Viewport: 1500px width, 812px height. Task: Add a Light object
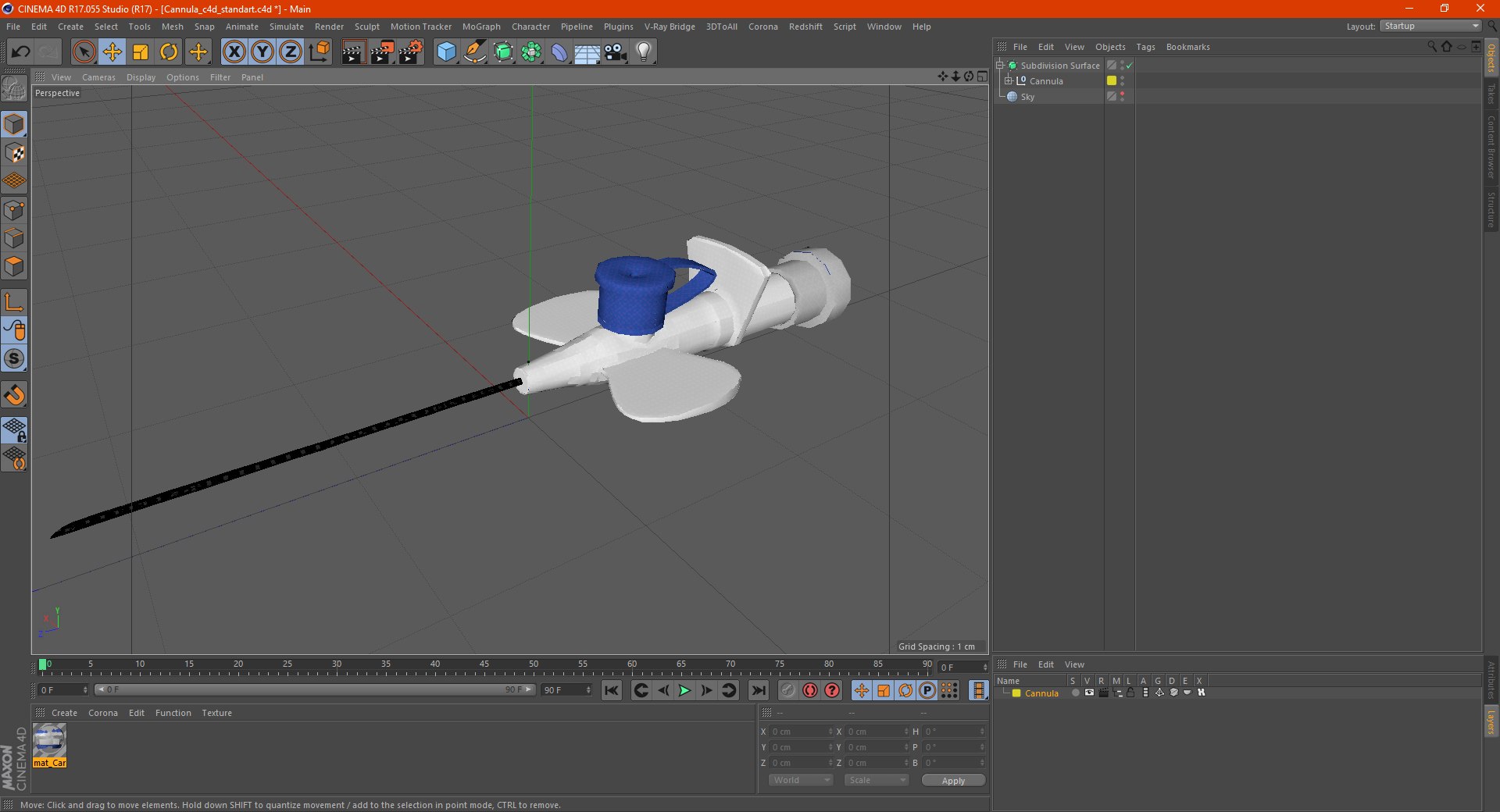(x=644, y=52)
